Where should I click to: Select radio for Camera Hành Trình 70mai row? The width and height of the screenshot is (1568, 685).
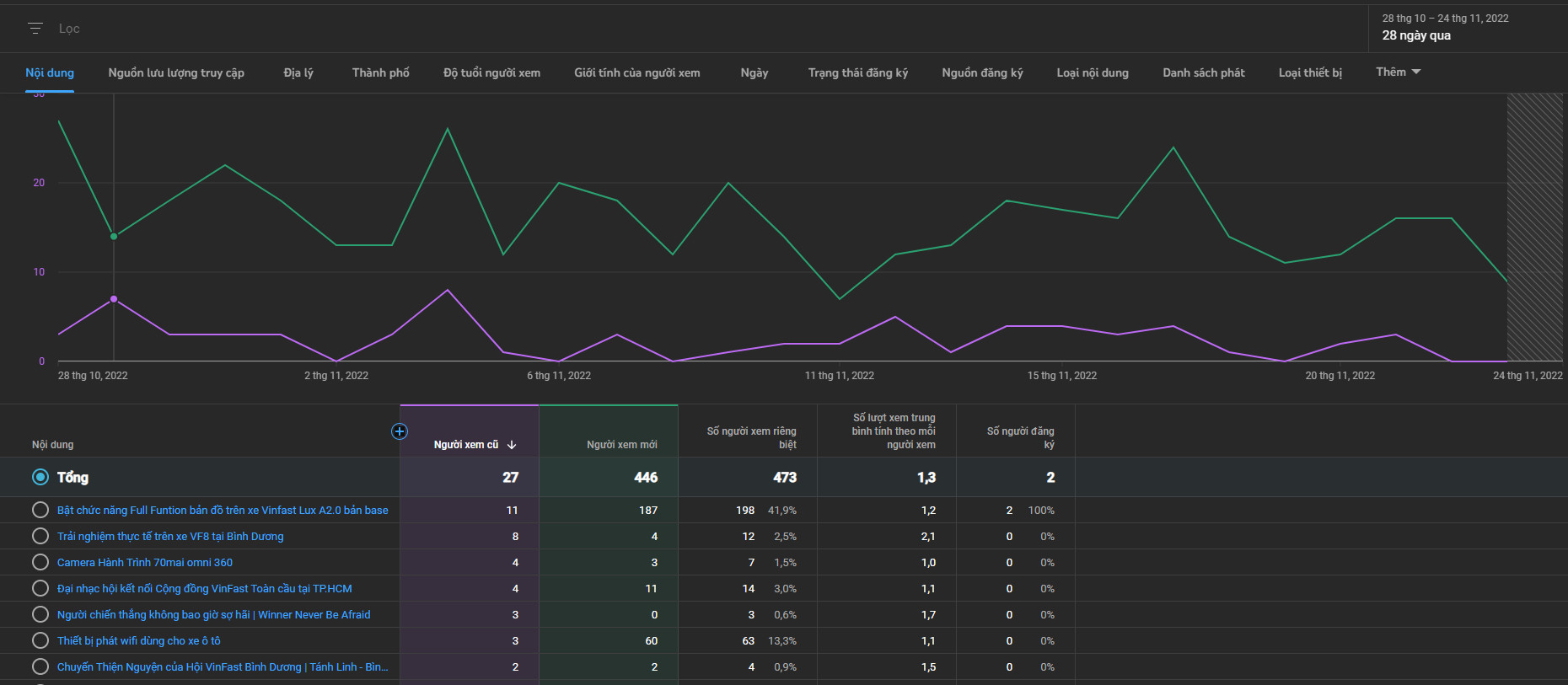[x=40, y=562]
